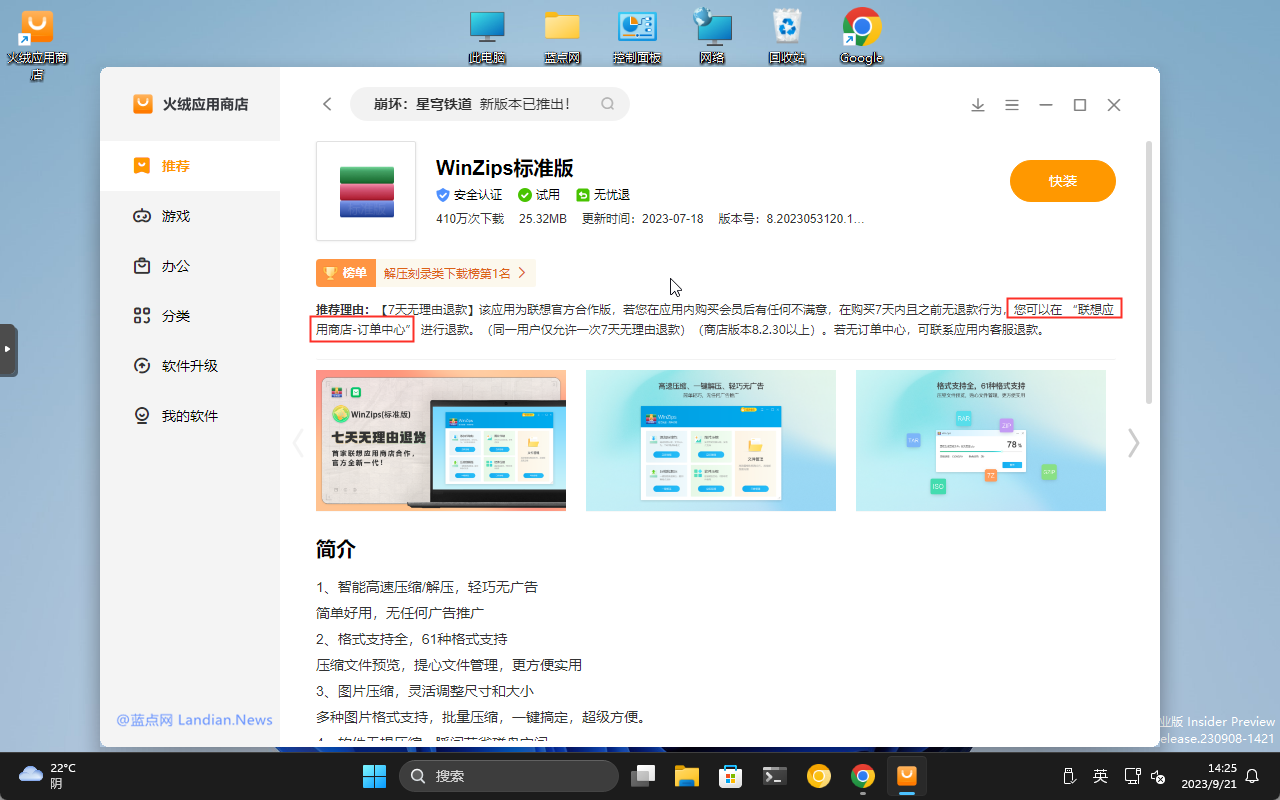Click the search field showing 崩坏：星穹铁道
Screen dimensions: 1280x800
[490, 104]
